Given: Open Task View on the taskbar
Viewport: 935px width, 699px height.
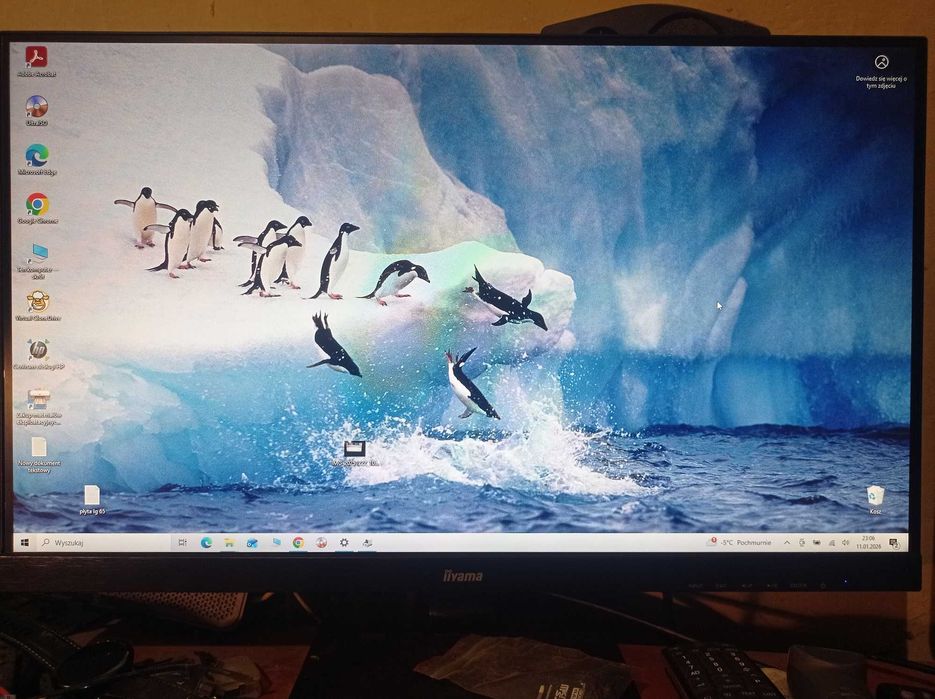Looking at the screenshot, I should pyautogui.click(x=182, y=543).
